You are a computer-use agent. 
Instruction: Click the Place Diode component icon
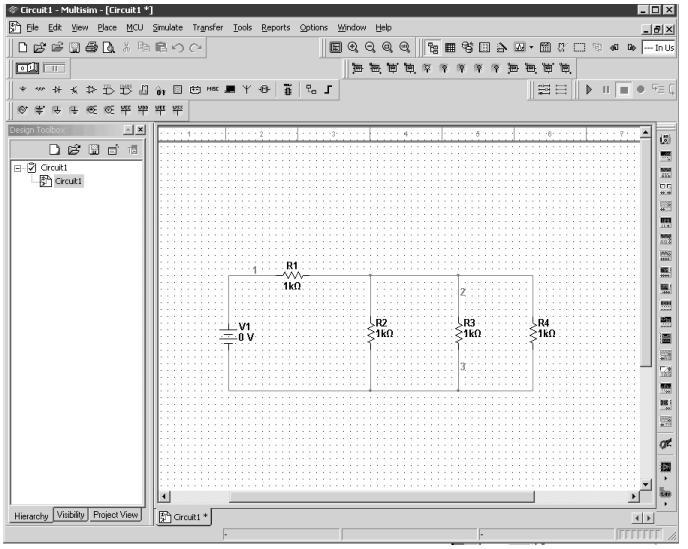click(x=55, y=89)
